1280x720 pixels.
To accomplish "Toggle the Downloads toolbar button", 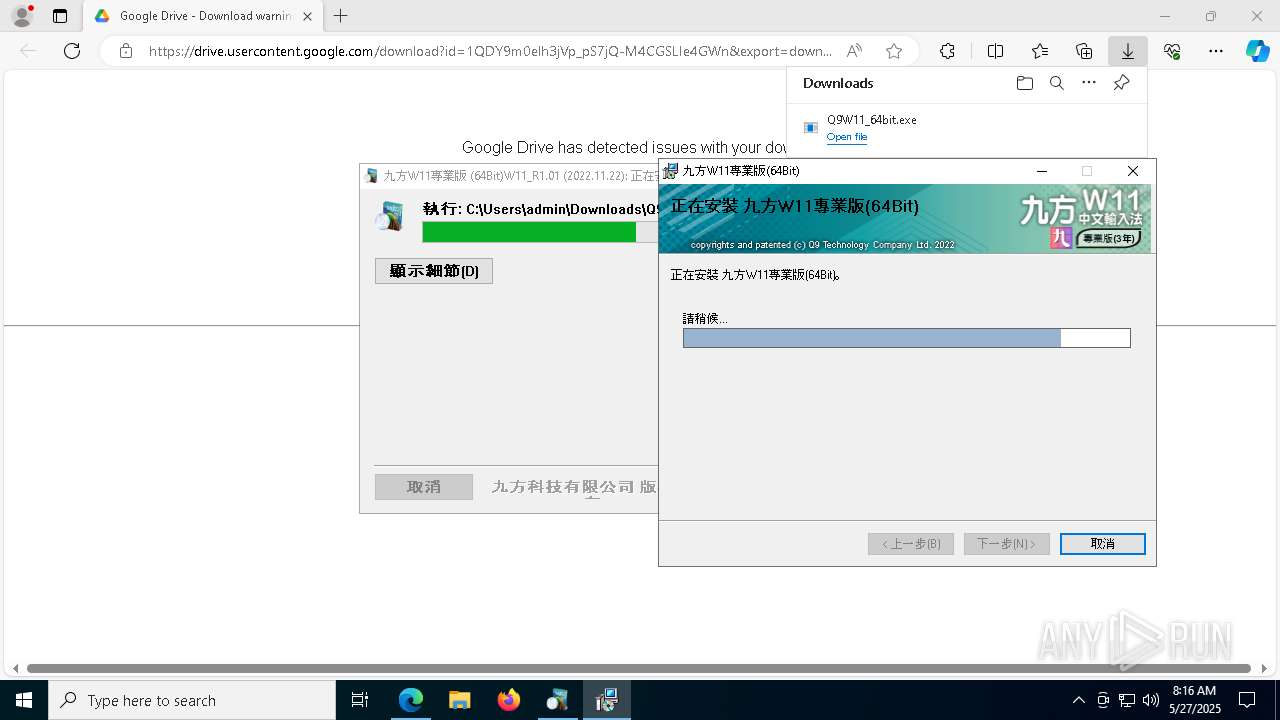I will tap(1127, 51).
